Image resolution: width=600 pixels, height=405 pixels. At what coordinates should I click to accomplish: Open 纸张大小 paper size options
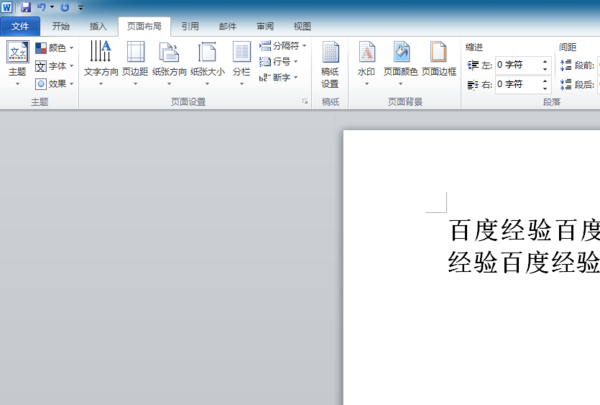(x=207, y=63)
